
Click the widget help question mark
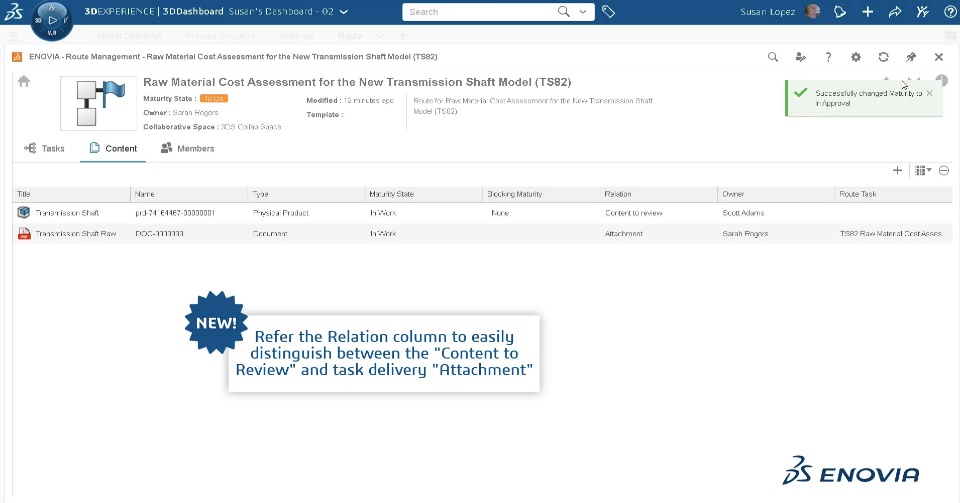[x=828, y=57]
